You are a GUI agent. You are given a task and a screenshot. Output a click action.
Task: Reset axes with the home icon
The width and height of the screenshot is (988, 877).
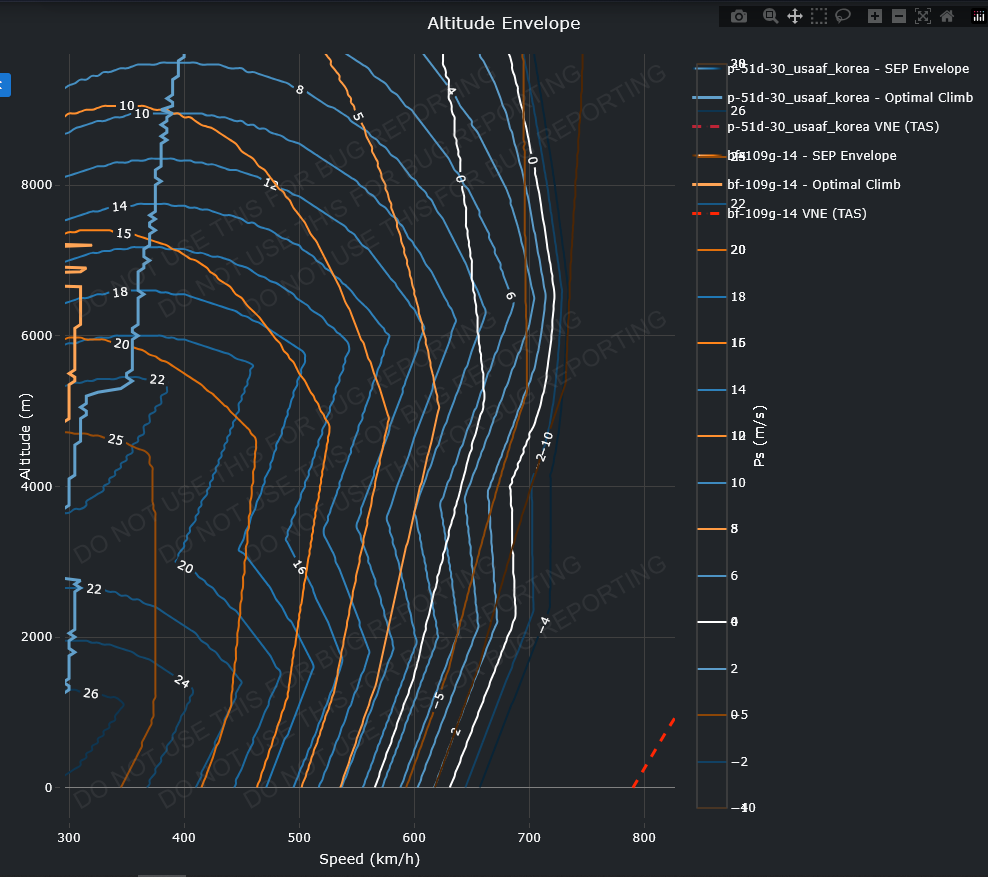coord(946,16)
